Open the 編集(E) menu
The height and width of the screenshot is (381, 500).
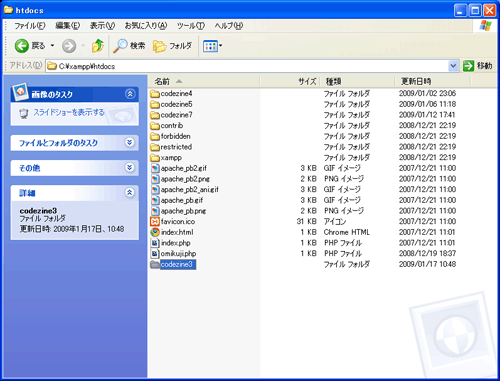[x=68, y=26]
